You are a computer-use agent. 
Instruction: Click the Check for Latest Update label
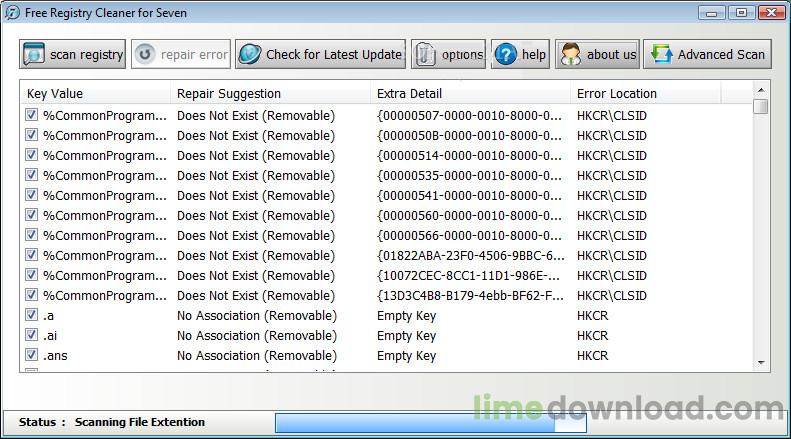click(x=334, y=54)
